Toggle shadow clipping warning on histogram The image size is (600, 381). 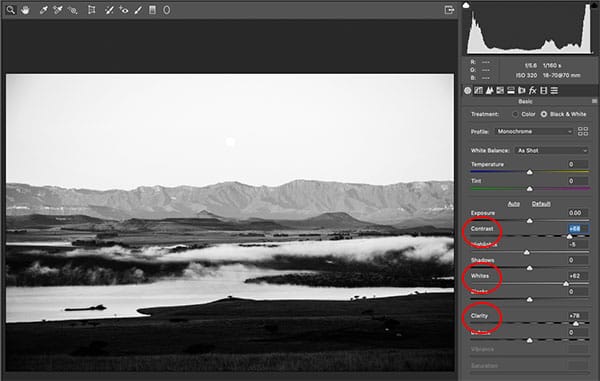point(466,5)
